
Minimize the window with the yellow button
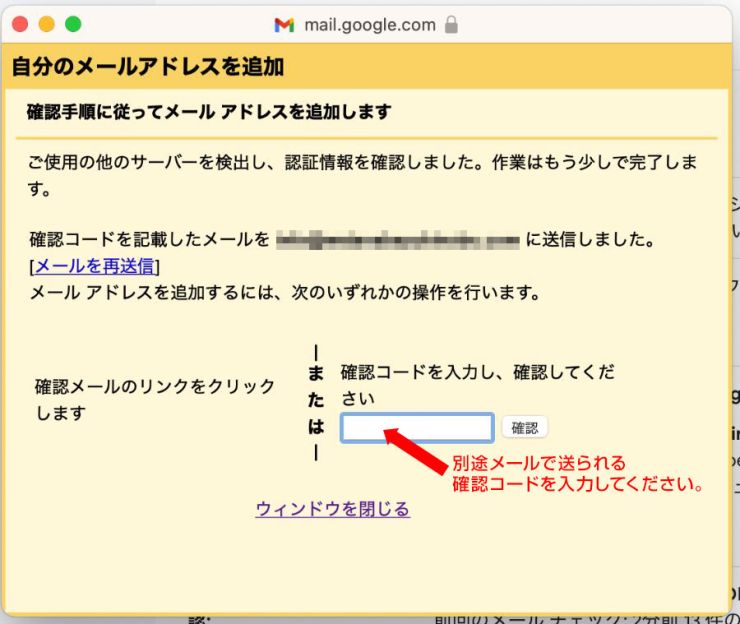pos(47,24)
